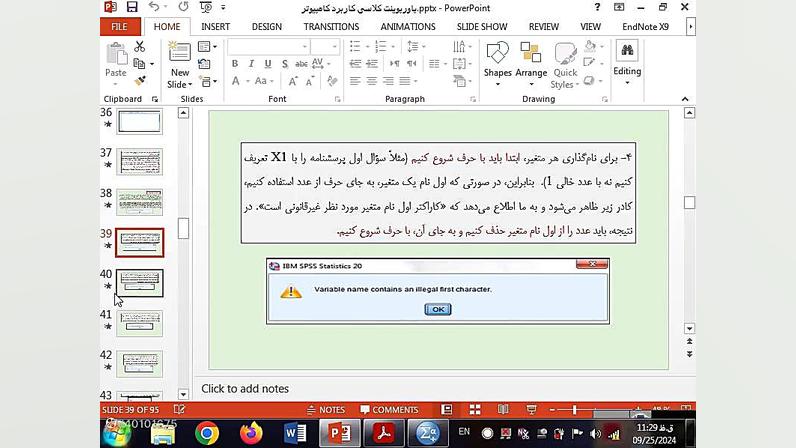Insert a New Slide

[x=179, y=65]
